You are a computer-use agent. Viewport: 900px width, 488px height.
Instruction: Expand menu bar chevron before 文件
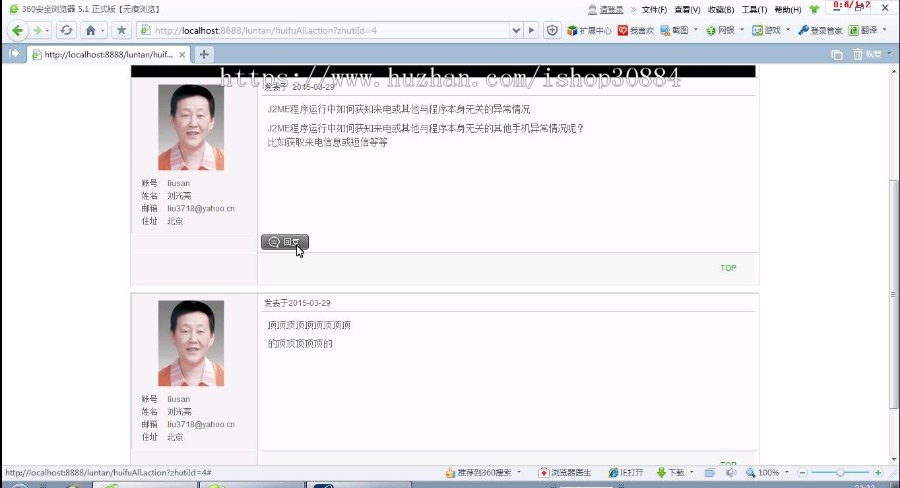point(633,9)
